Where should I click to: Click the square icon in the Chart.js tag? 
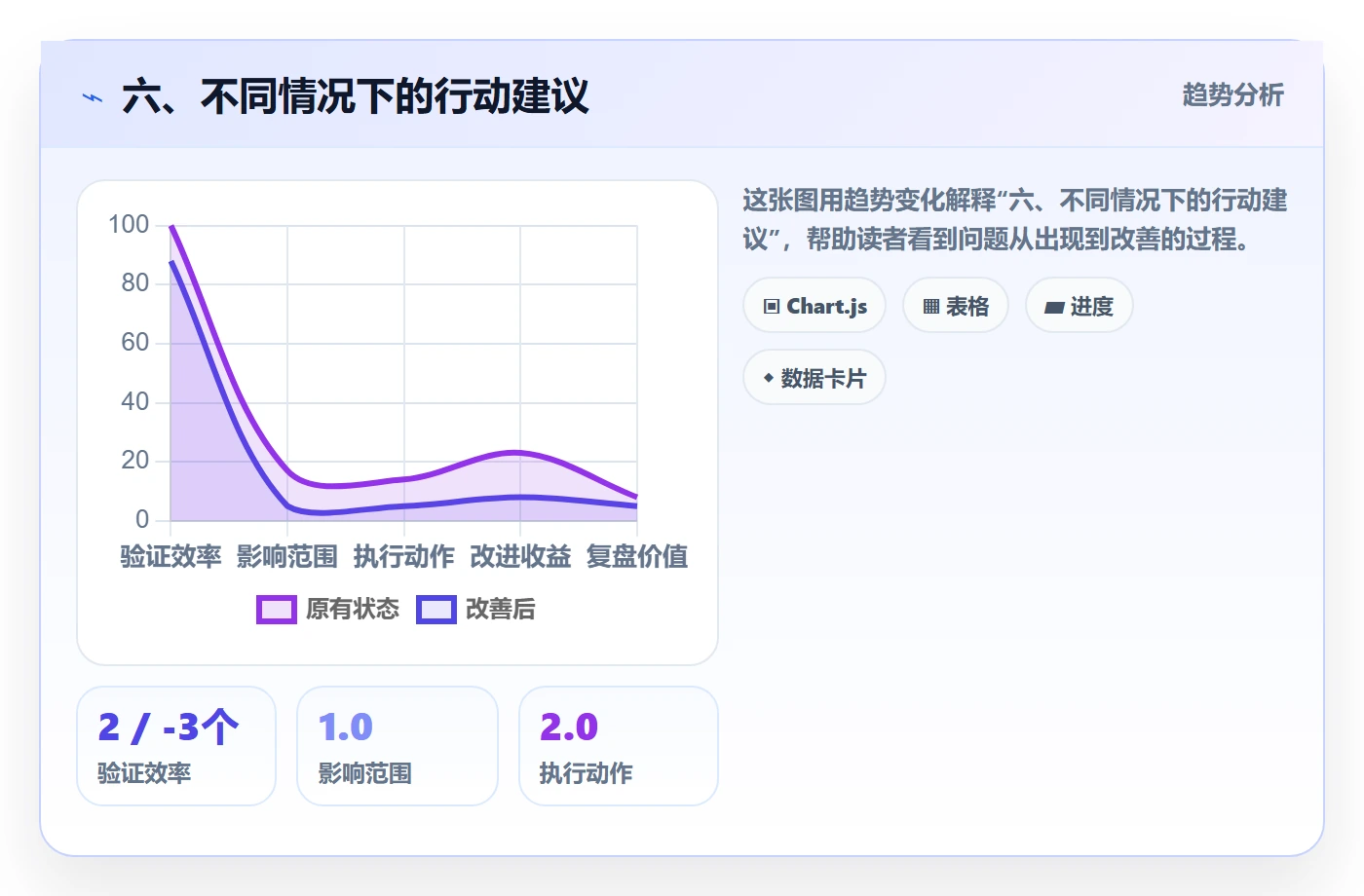tap(772, 307)
